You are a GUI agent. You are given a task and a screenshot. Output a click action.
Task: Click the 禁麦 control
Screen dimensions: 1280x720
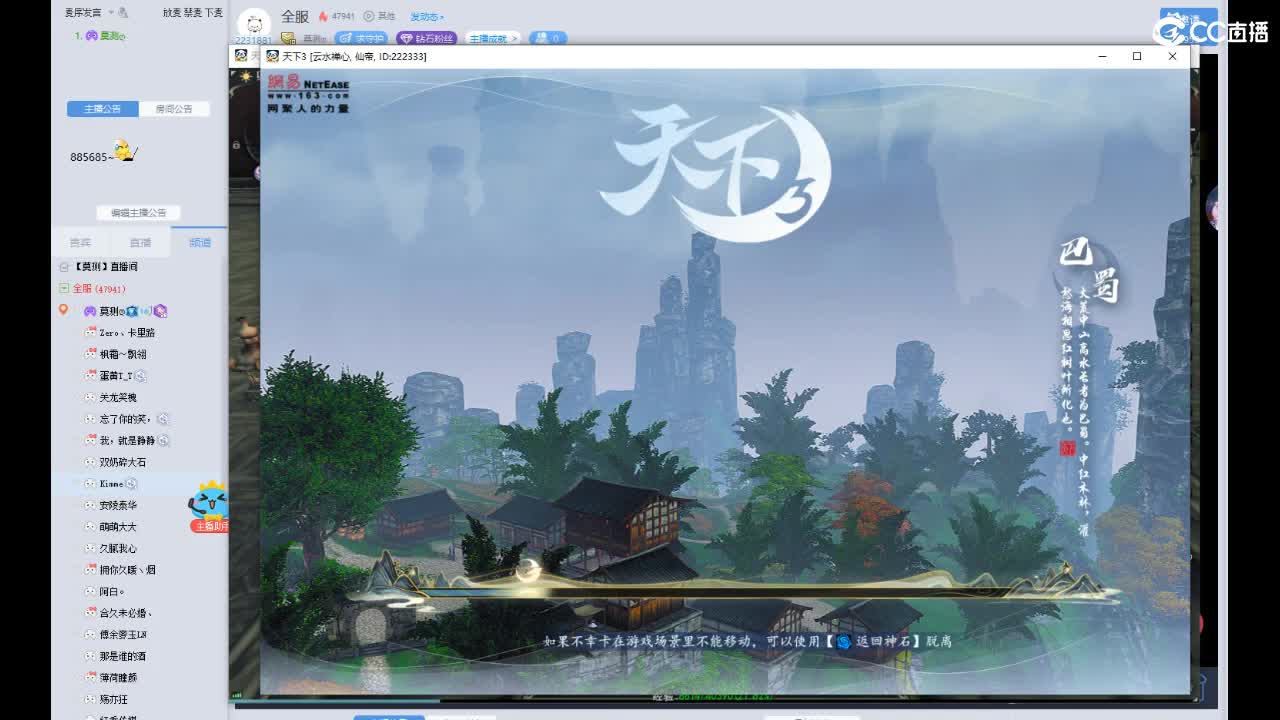192,13
